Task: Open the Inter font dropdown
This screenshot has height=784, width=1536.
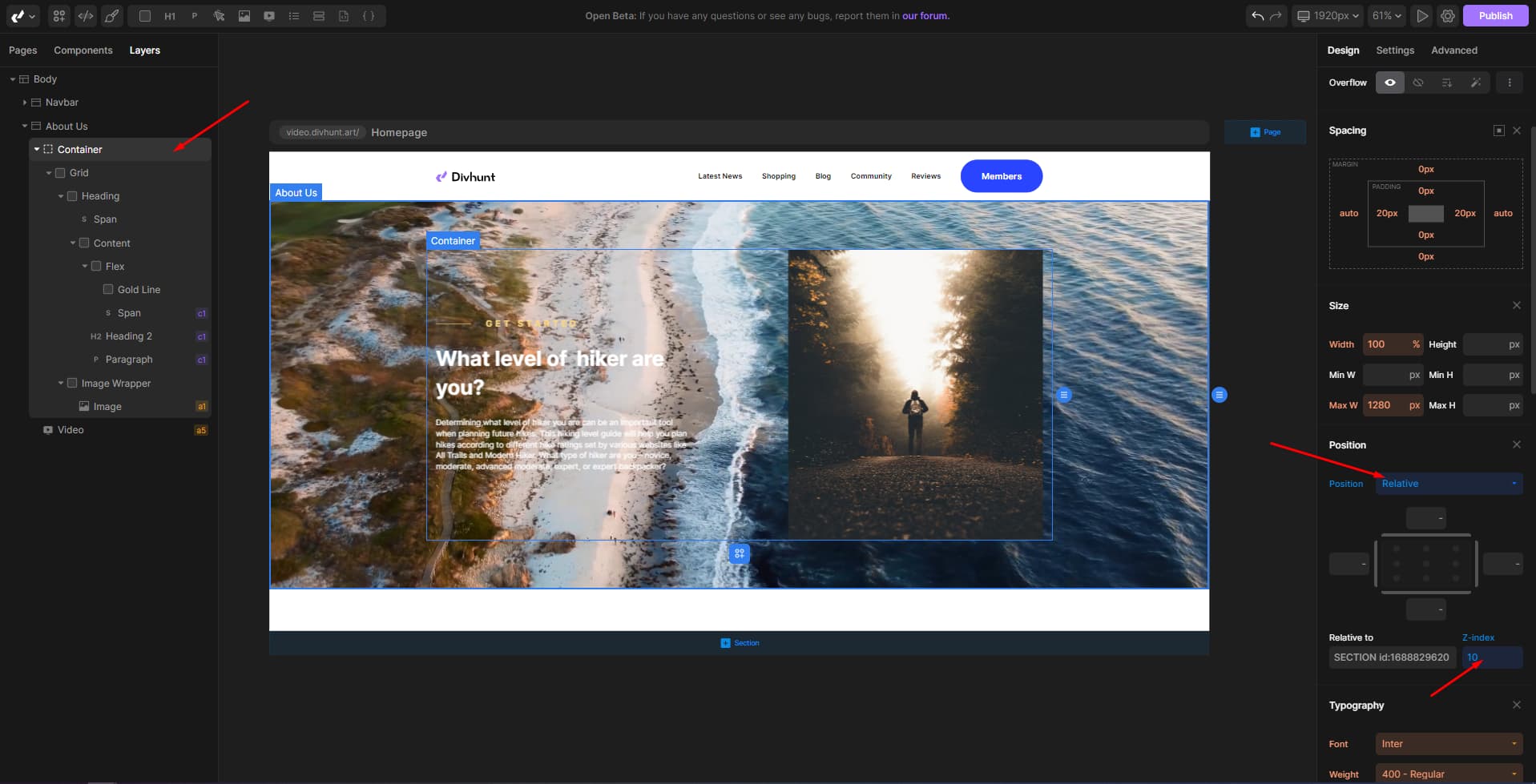Action: [1449, 744]
